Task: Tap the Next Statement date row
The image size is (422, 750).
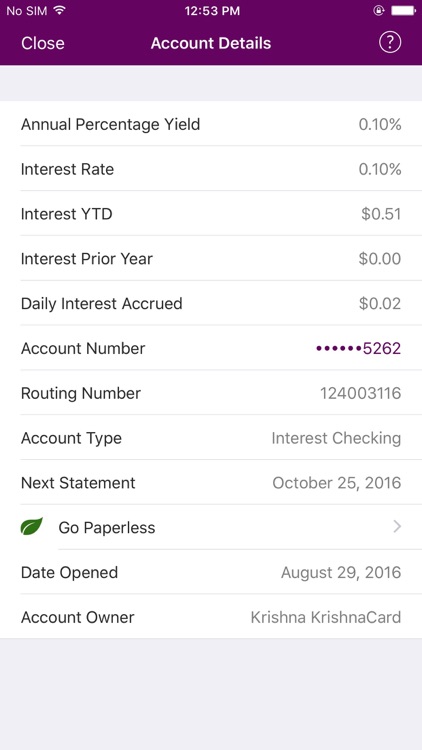Action: [x=211, y=483]
